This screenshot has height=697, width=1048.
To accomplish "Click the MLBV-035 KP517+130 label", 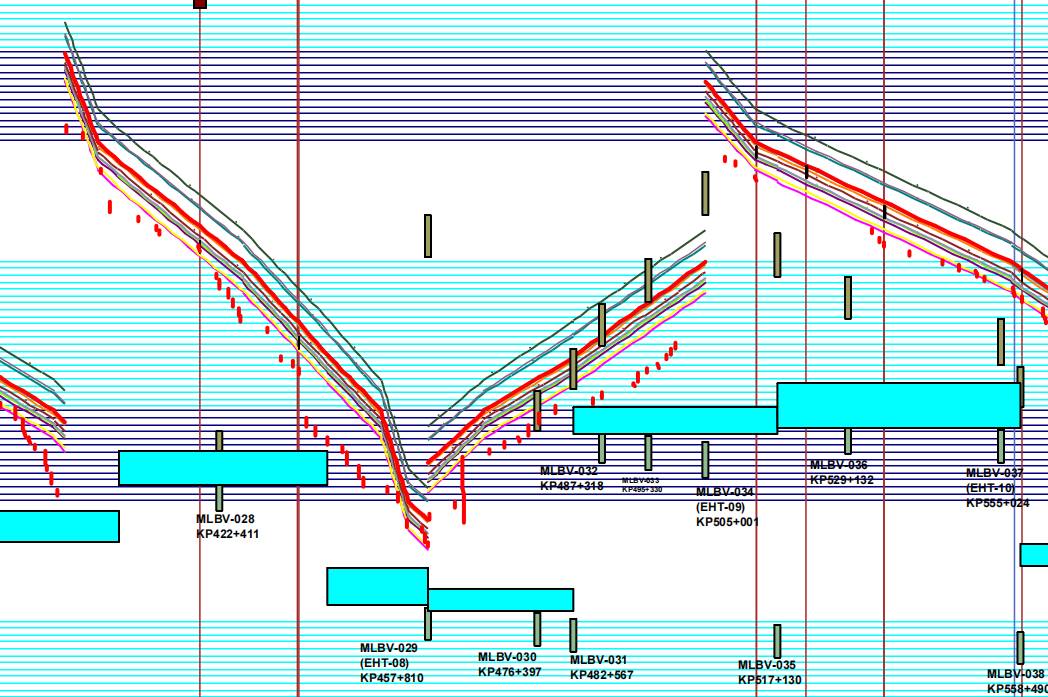I will 769,673.
